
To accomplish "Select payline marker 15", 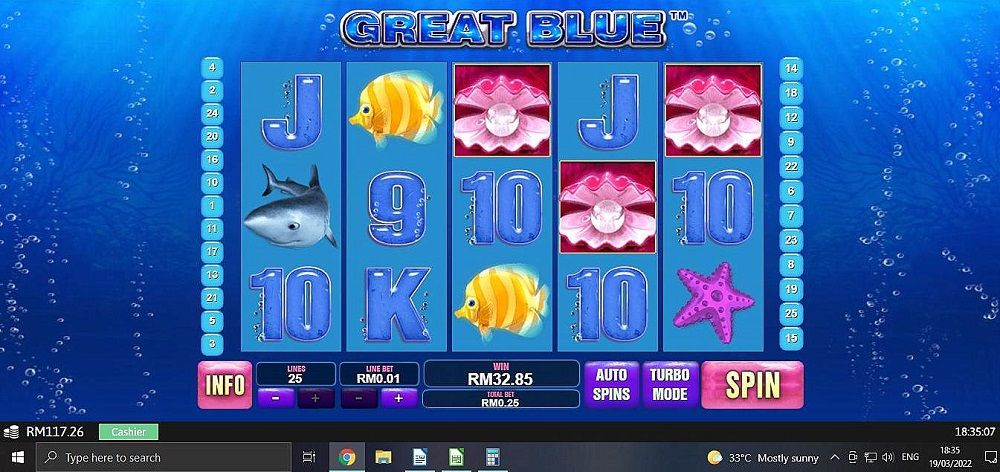I will (791, 338).
